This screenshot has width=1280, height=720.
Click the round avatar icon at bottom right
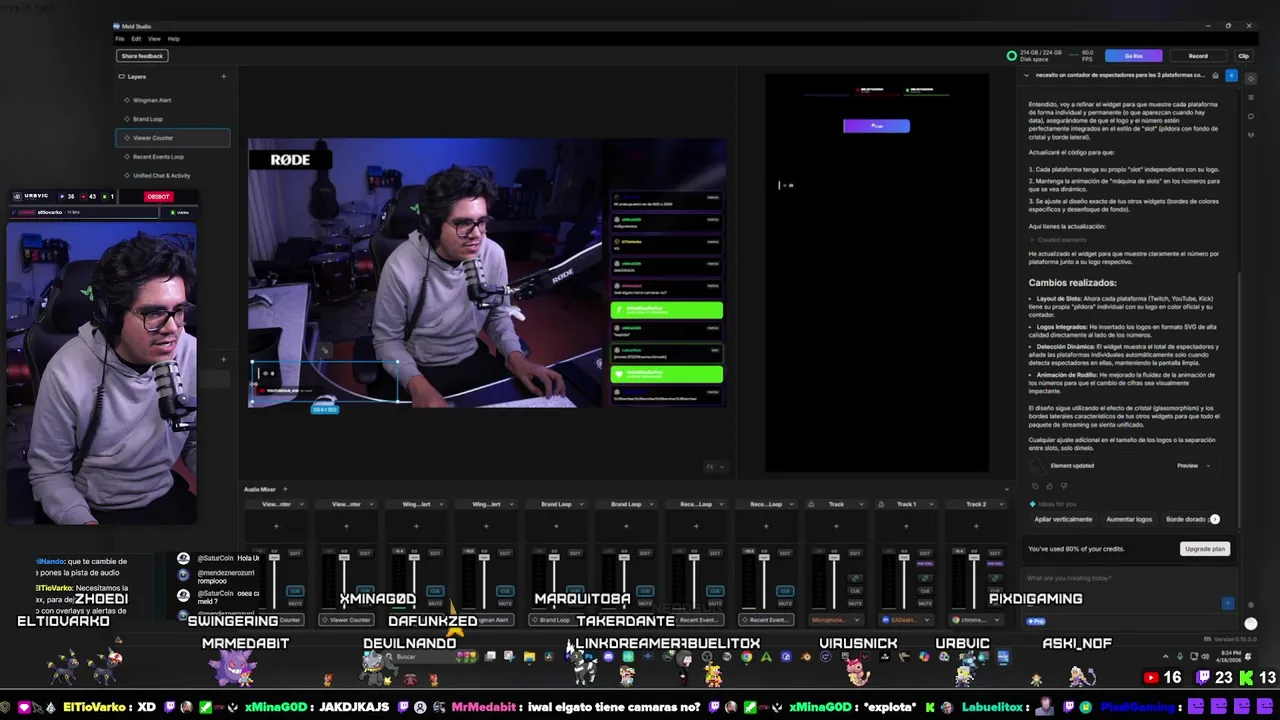tap(1250, 624)
